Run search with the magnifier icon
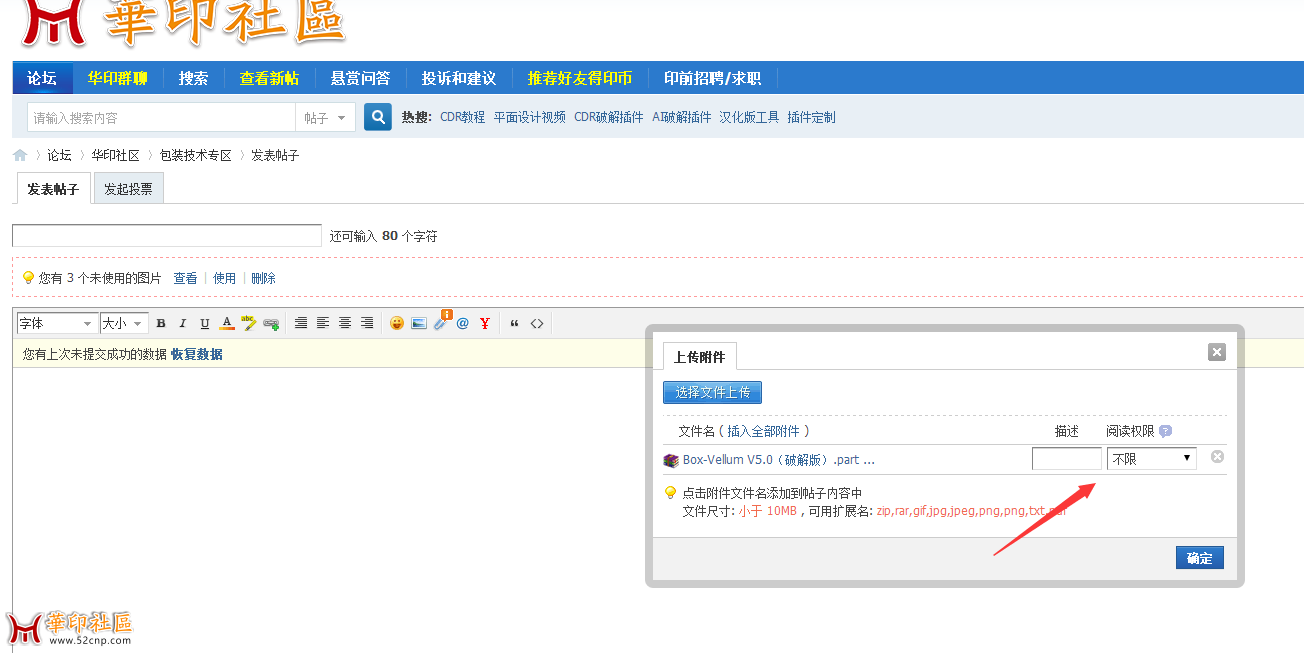This screenshot has width=1304, height=653. 377,116
